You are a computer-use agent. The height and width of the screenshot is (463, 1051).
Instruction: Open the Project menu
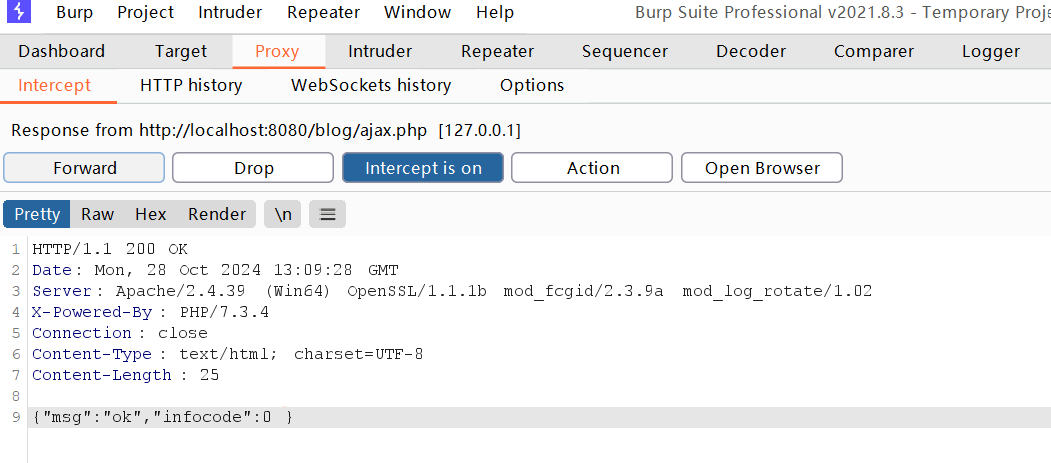pyautogui.click(x=145, y=12)
